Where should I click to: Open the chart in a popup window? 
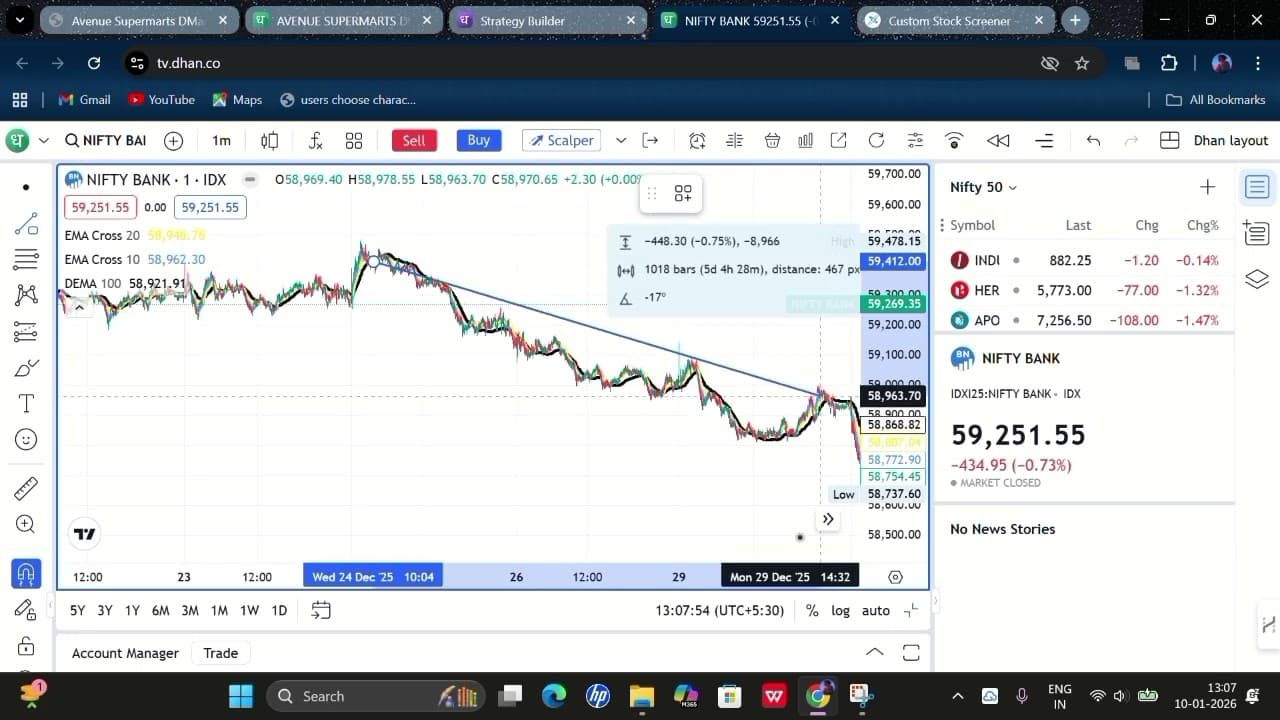coord(838,141)
